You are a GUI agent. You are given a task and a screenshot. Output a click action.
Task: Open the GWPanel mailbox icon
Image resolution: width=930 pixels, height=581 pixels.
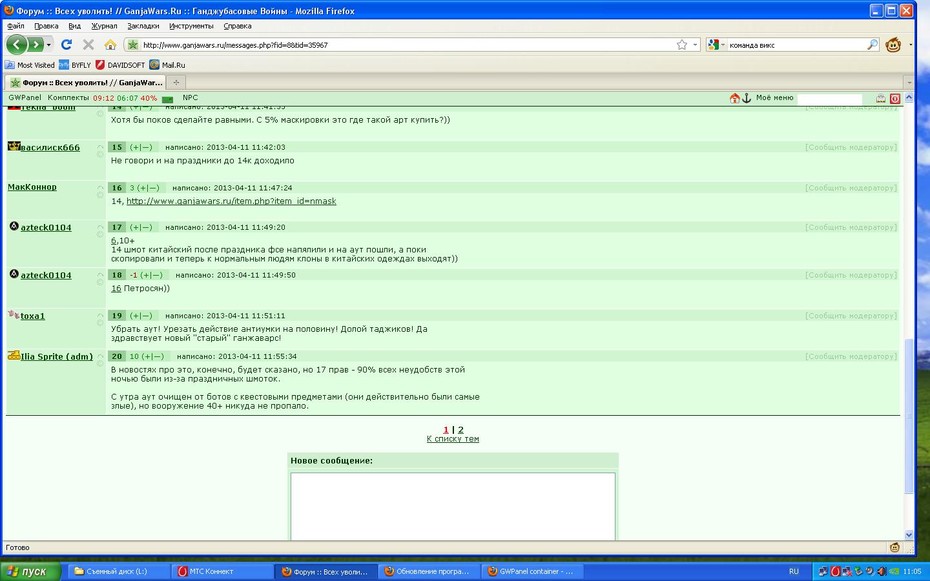point(881,99)
